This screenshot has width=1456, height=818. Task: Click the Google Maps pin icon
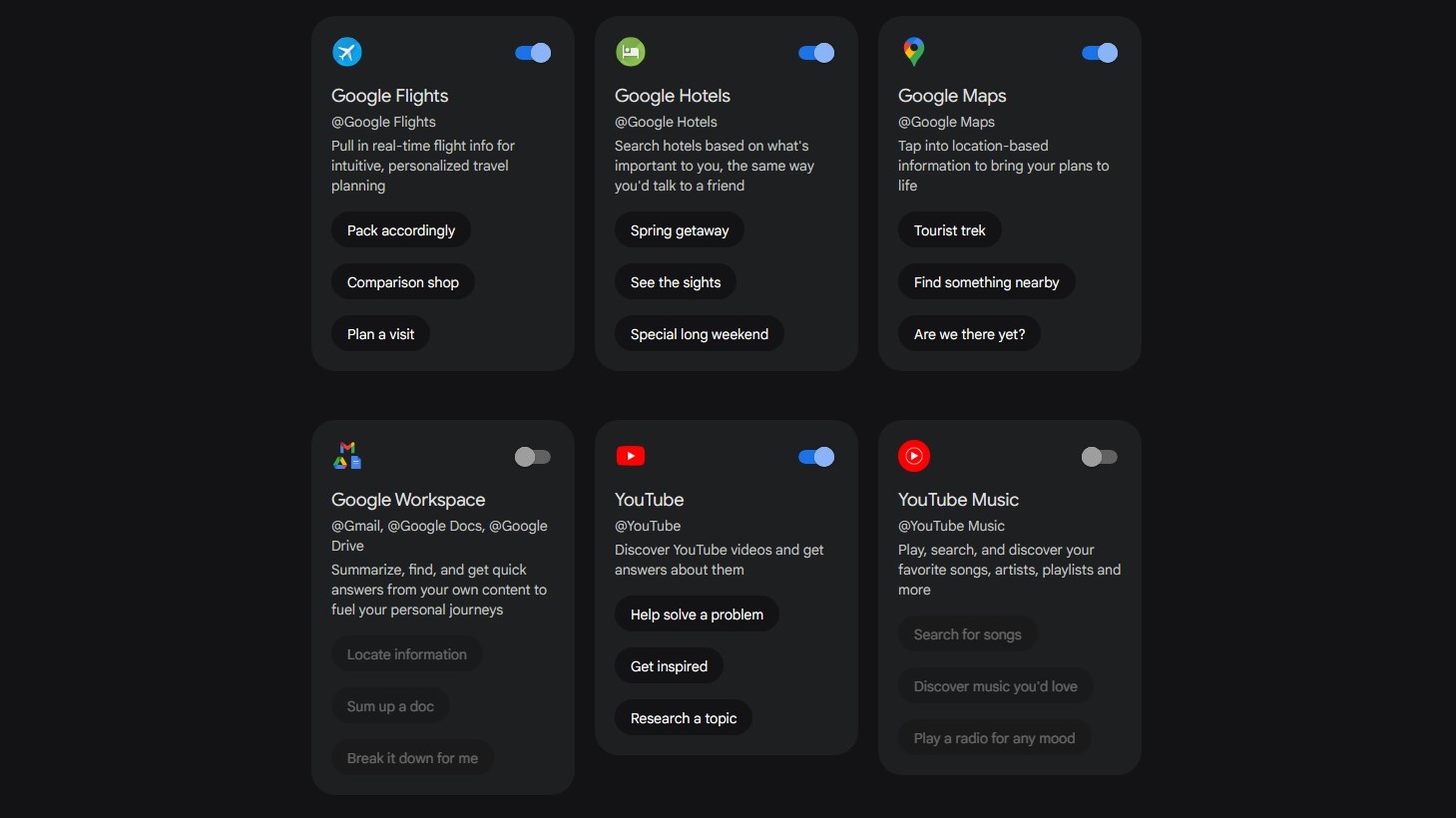[x=913, y=52]
